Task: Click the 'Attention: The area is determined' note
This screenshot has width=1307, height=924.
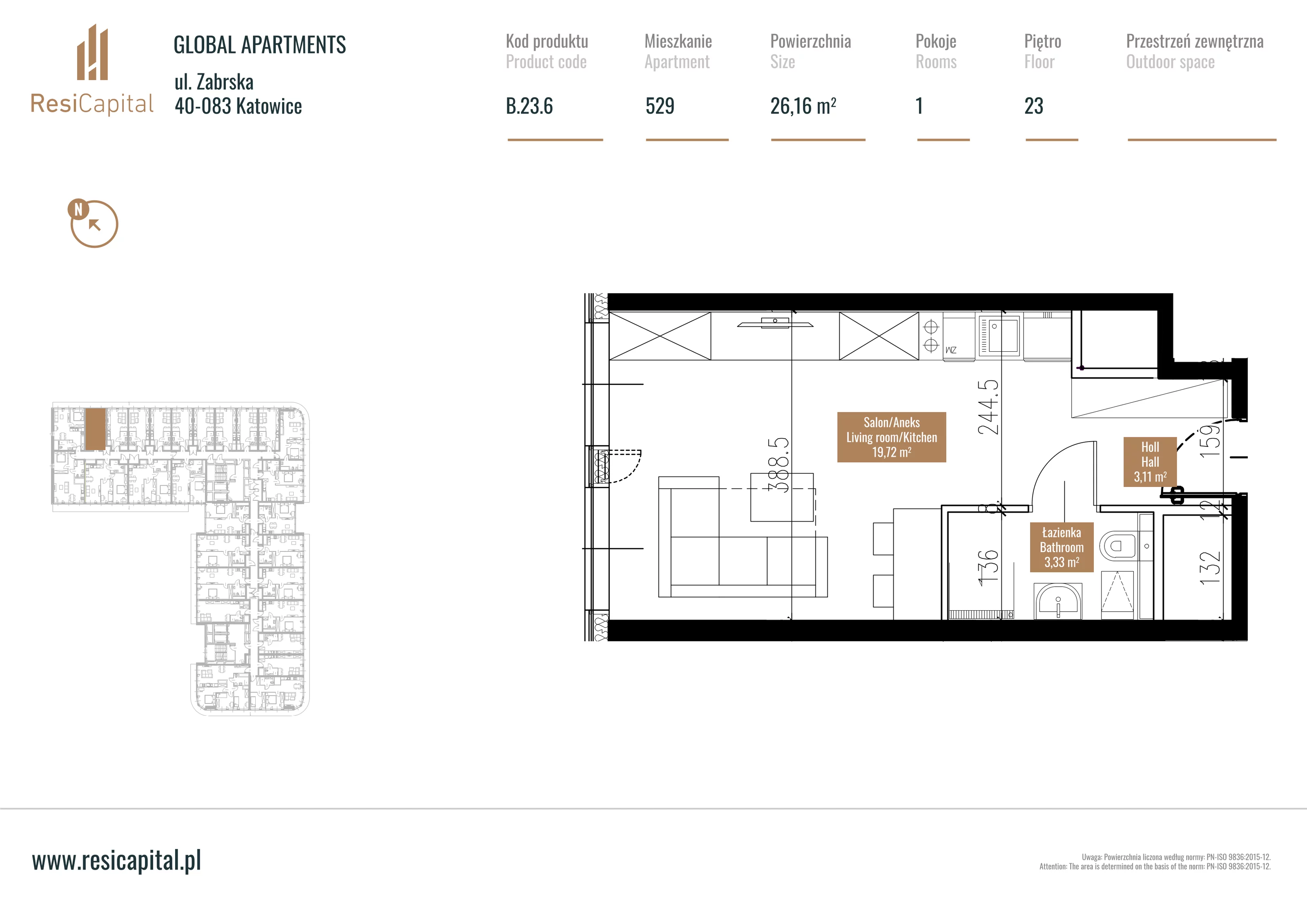Action: click(1155, 866)
